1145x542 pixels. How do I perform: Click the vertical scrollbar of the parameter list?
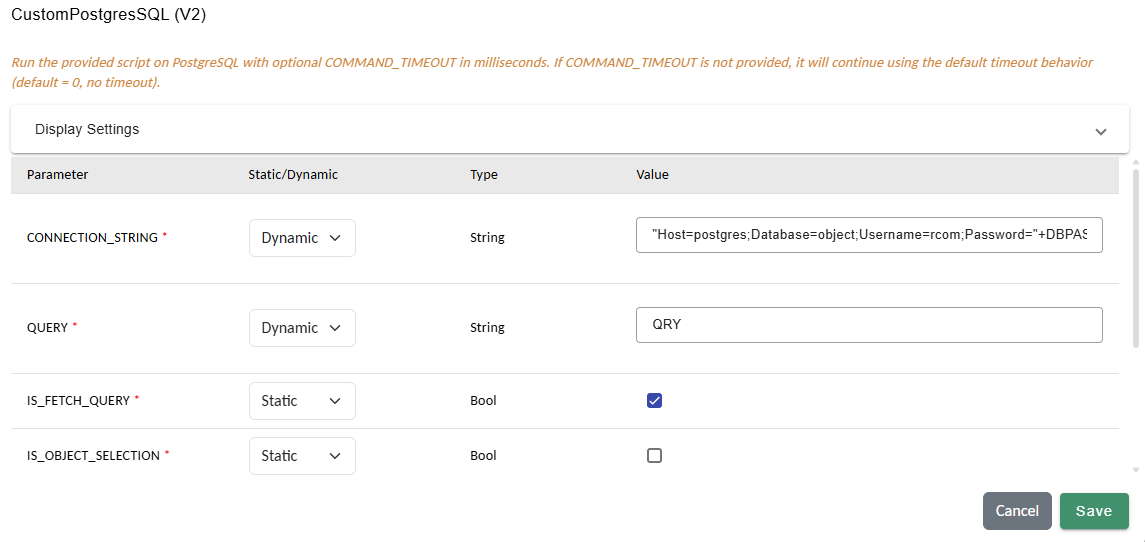1135,260
